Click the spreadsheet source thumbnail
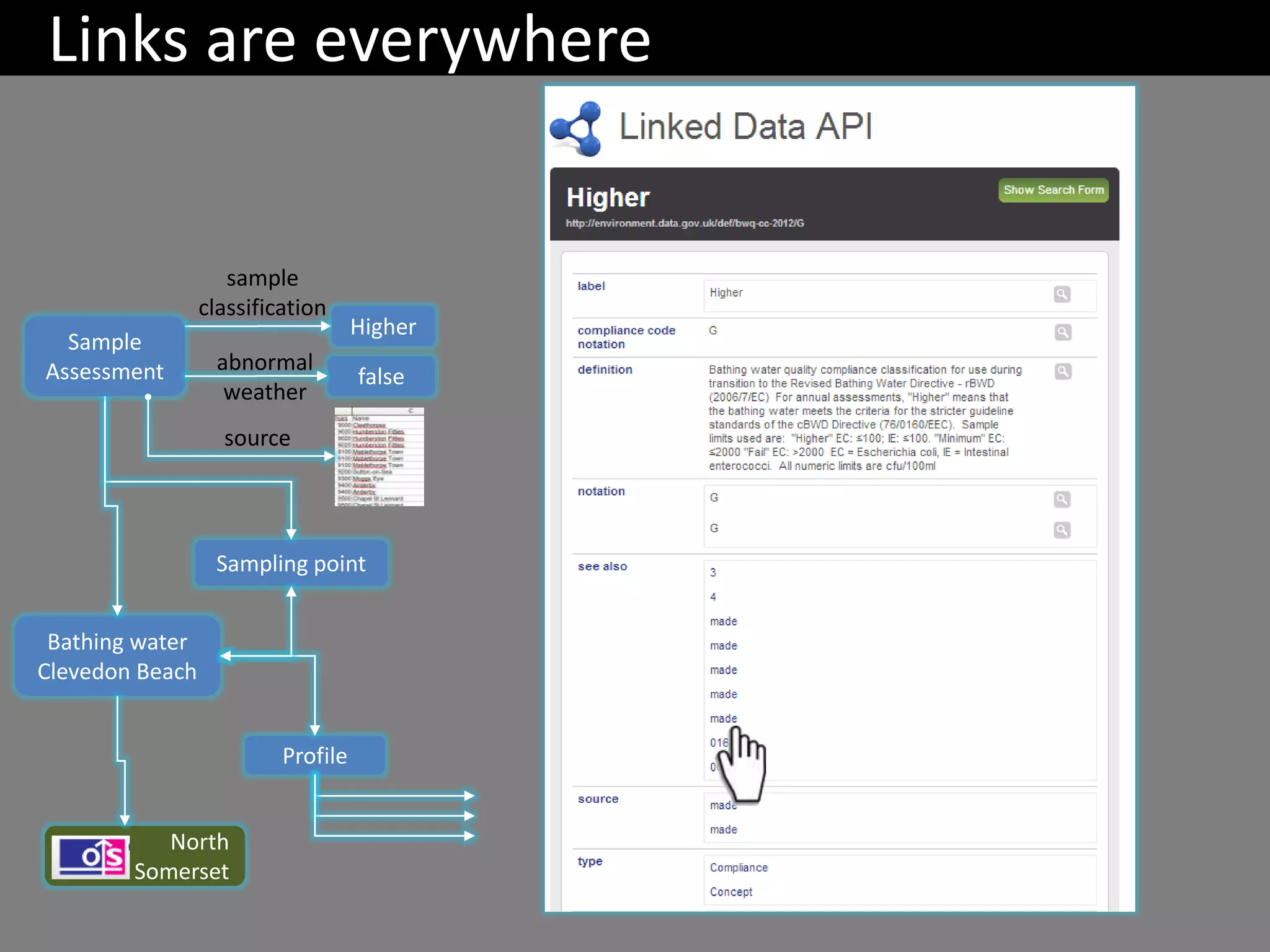This screenshot has width=1270, height=952. 379,457
